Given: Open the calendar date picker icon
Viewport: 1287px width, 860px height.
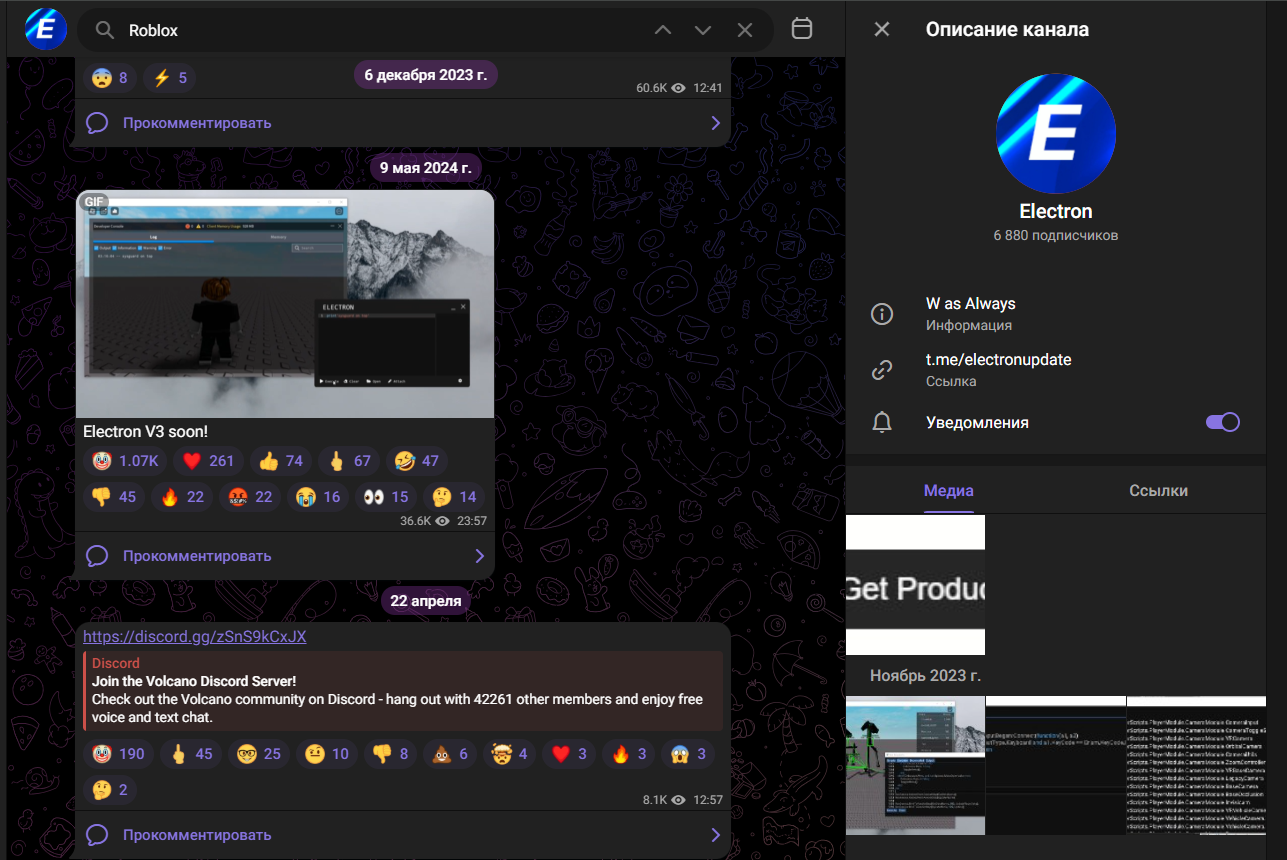Looking at the screenshot, I should coord(801,29).
